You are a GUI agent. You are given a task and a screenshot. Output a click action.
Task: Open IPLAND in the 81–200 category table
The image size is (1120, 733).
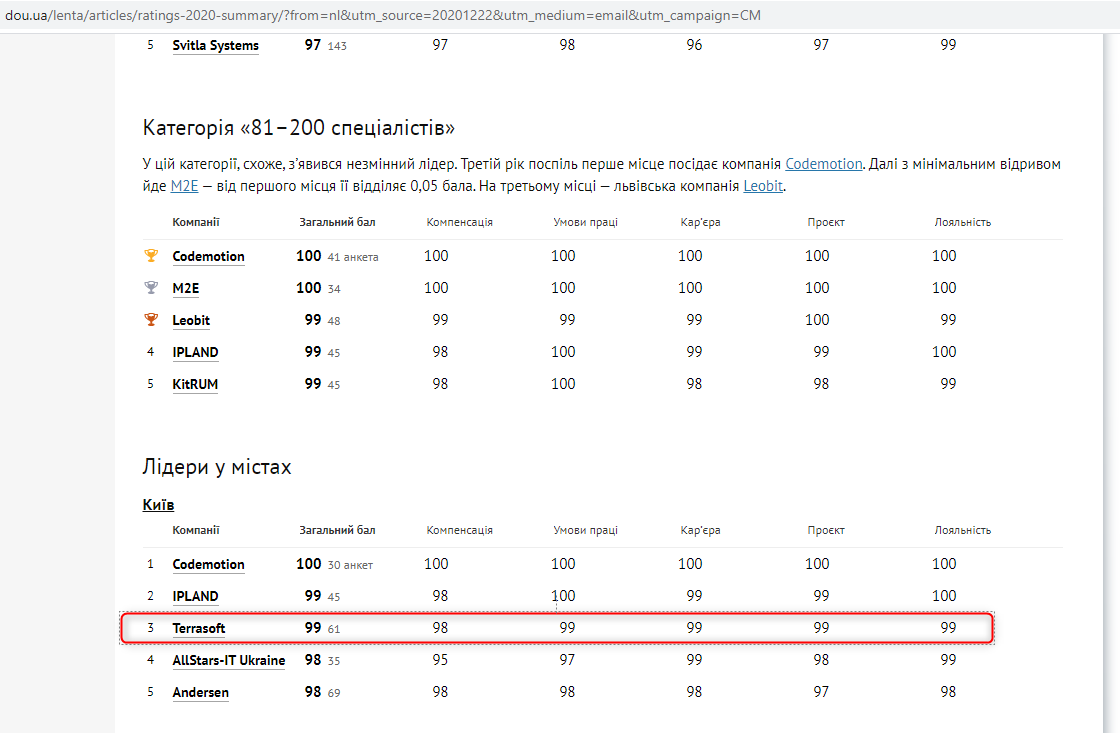click(195, 352)
